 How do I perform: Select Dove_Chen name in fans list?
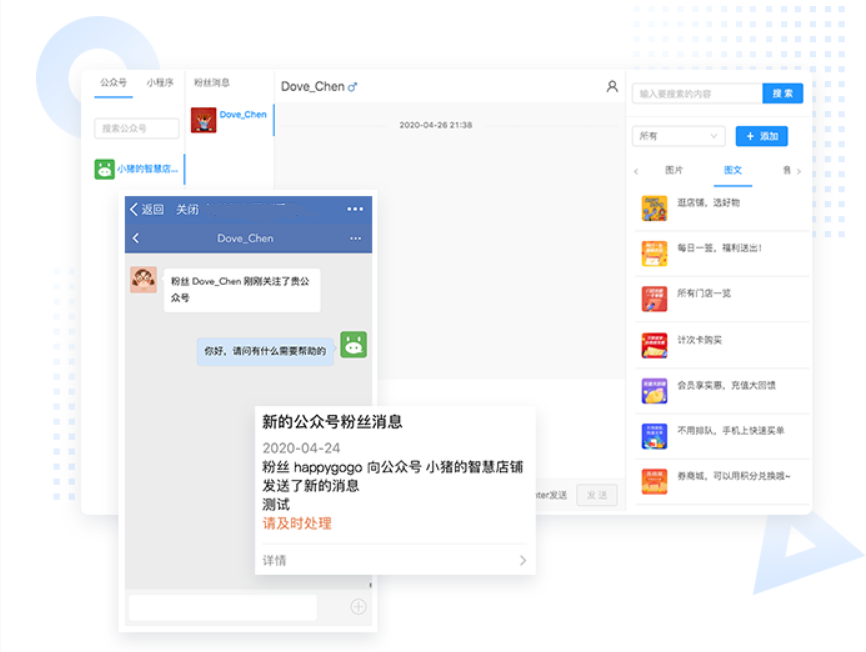coord(243,114)
